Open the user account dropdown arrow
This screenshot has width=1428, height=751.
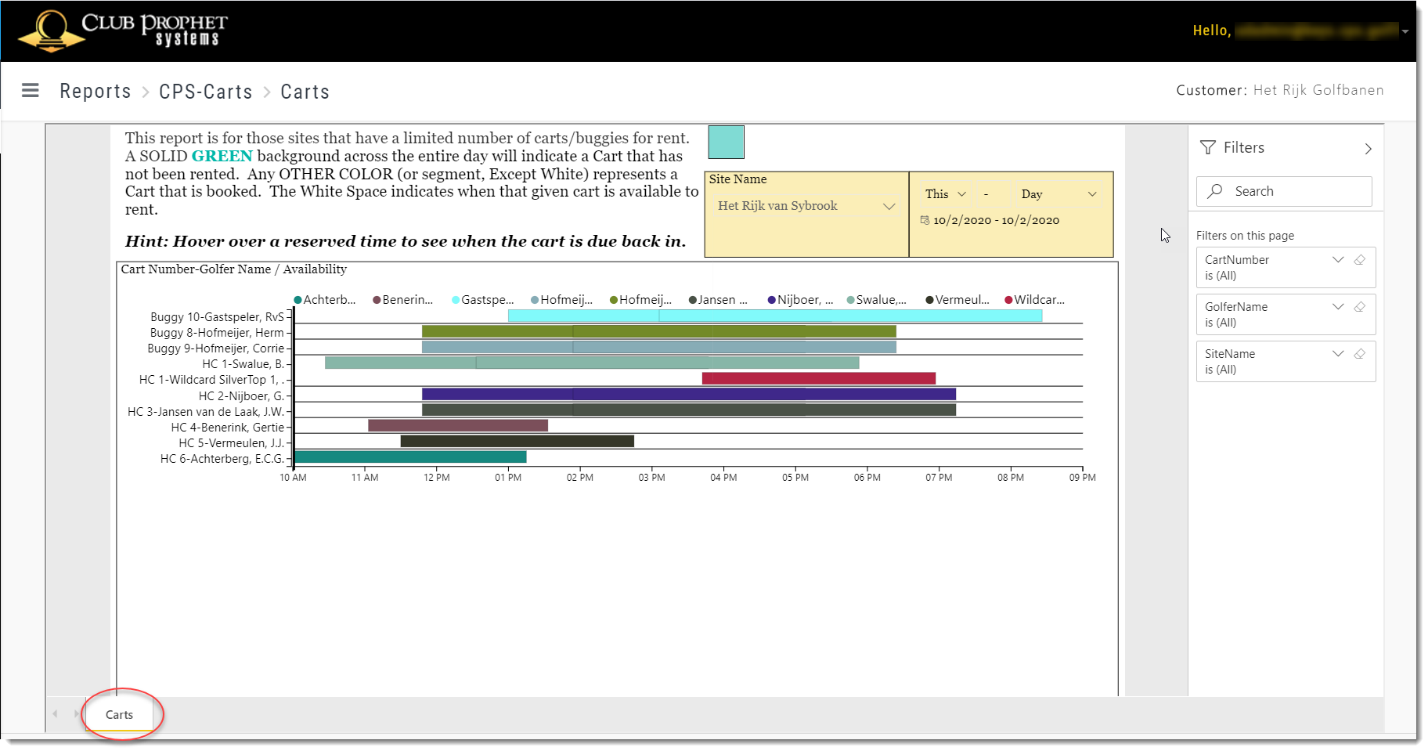click(1405, 31)
